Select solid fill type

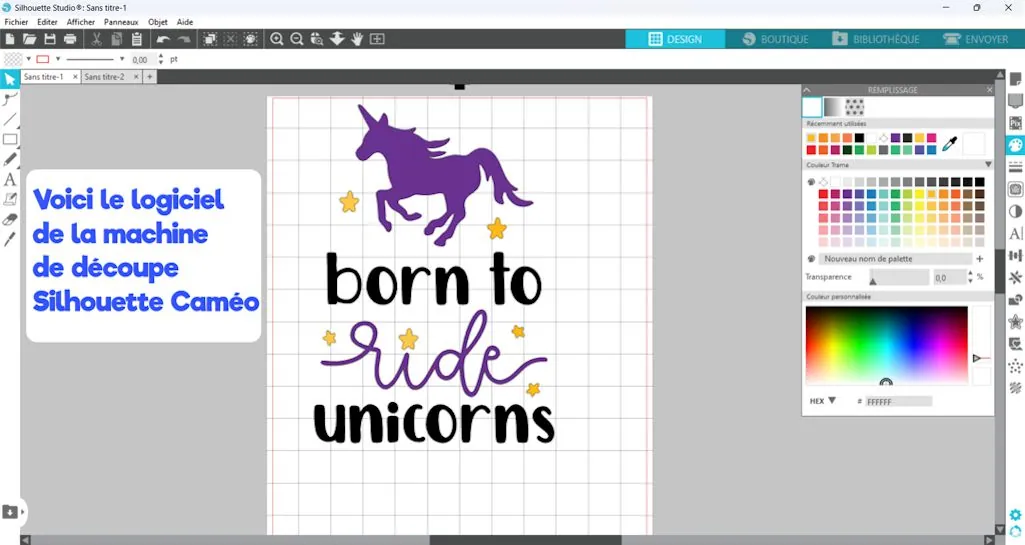(x=812, y=107)
